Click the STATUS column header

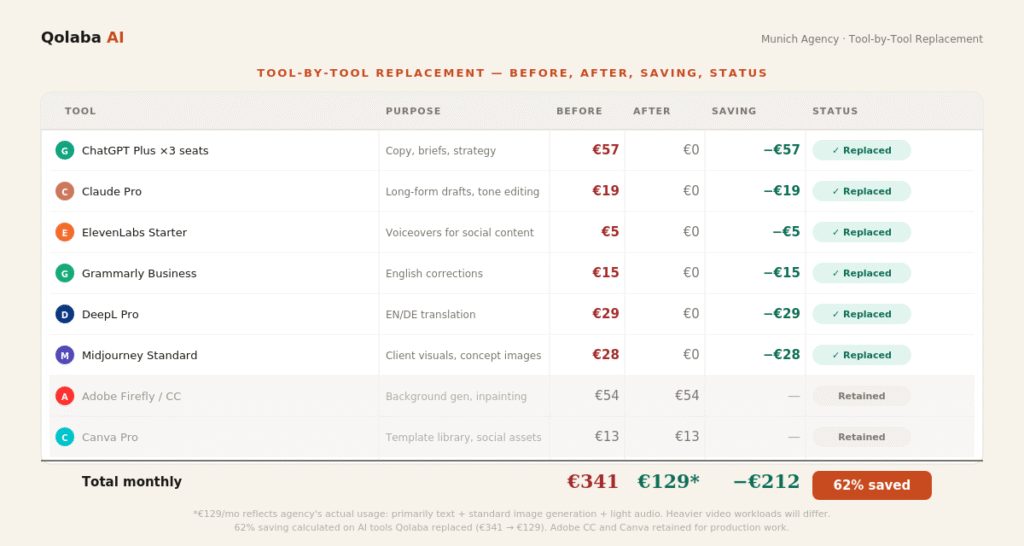pos(835,111)
